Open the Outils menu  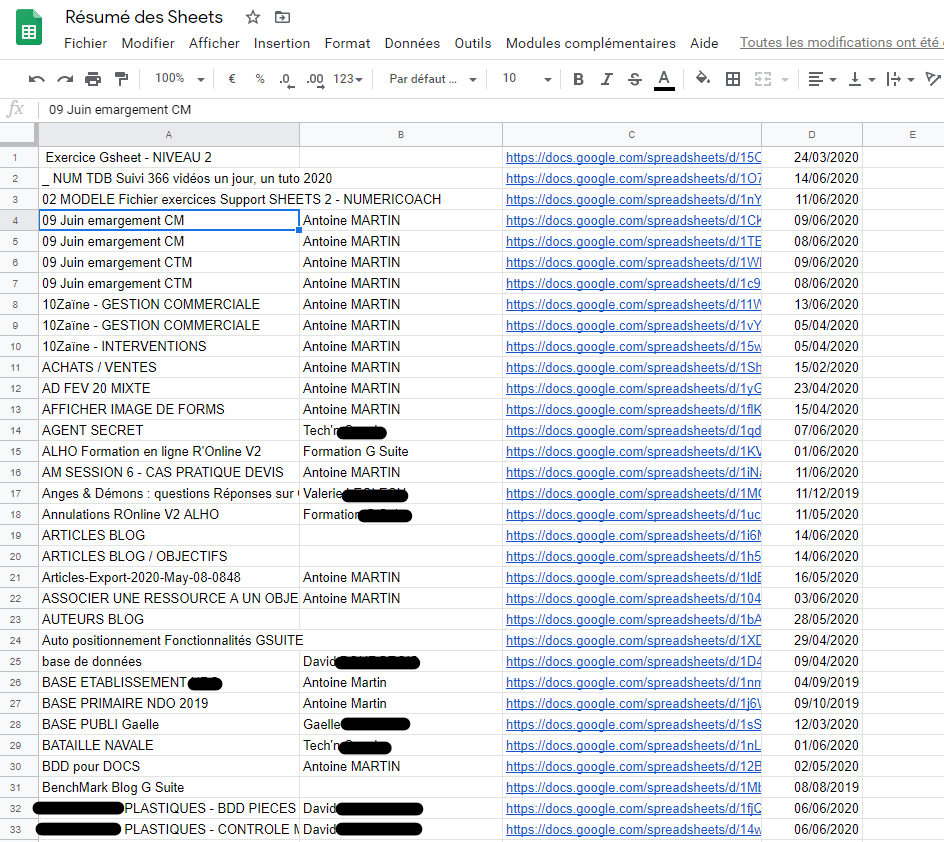473,43
